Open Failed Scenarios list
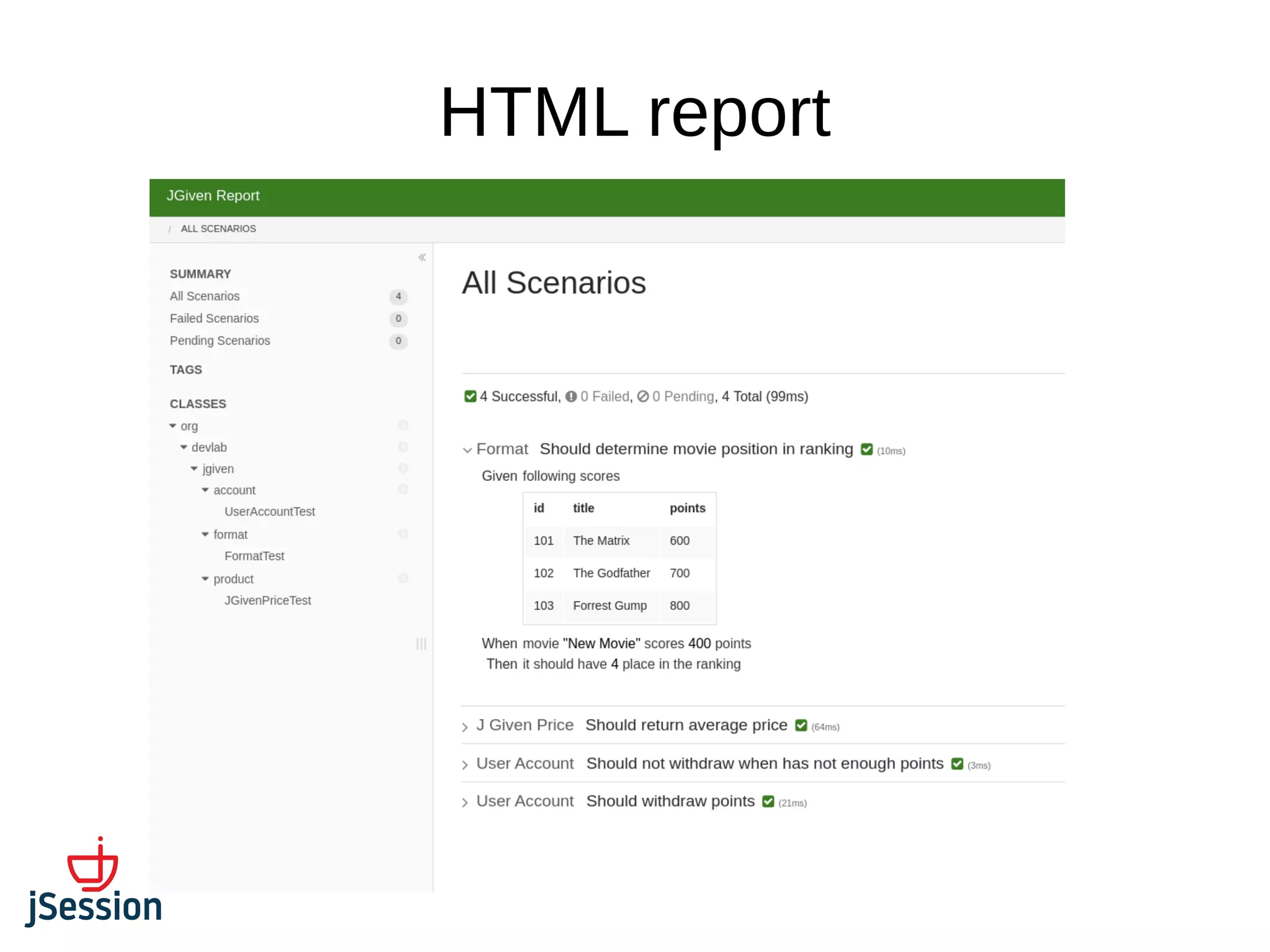1270x952 pixels. click(214, 319)
